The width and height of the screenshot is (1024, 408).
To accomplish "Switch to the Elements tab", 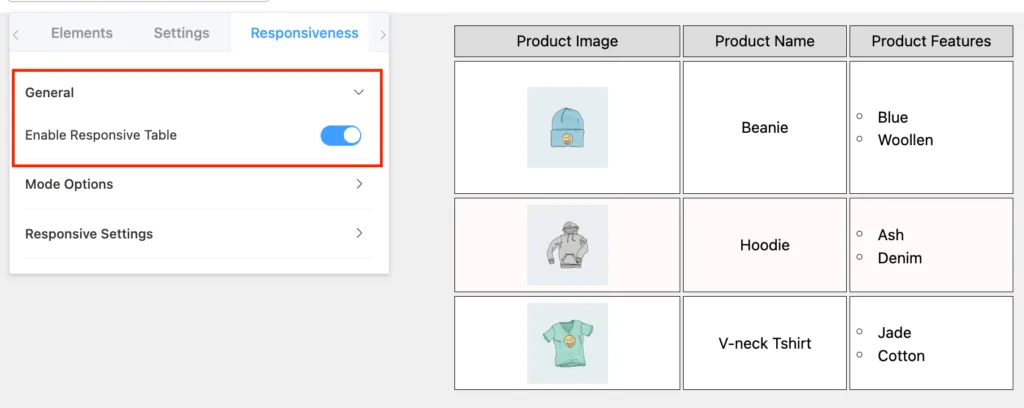I will (x=82, y=33).
